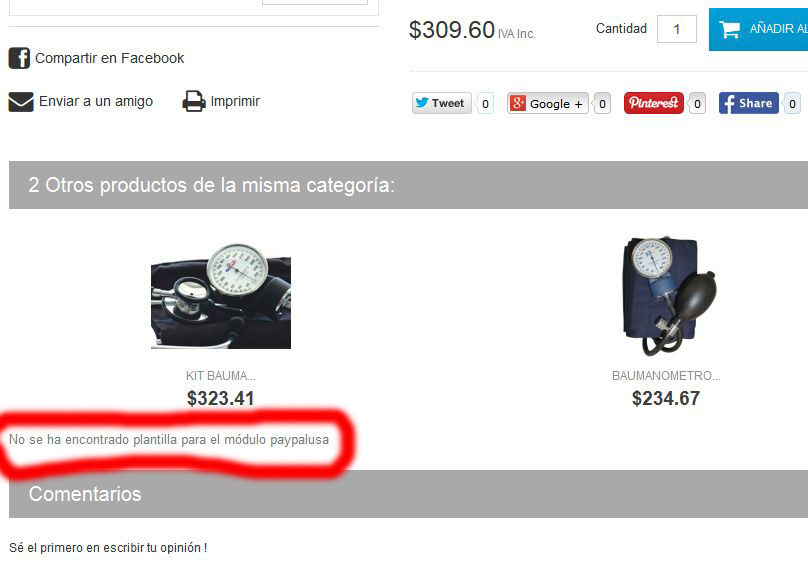Viewport: 808px width, 568px height.
Task: Open the BAUMANOMETRO... product image
Action: pyautogui.click(x=668, y=296)
